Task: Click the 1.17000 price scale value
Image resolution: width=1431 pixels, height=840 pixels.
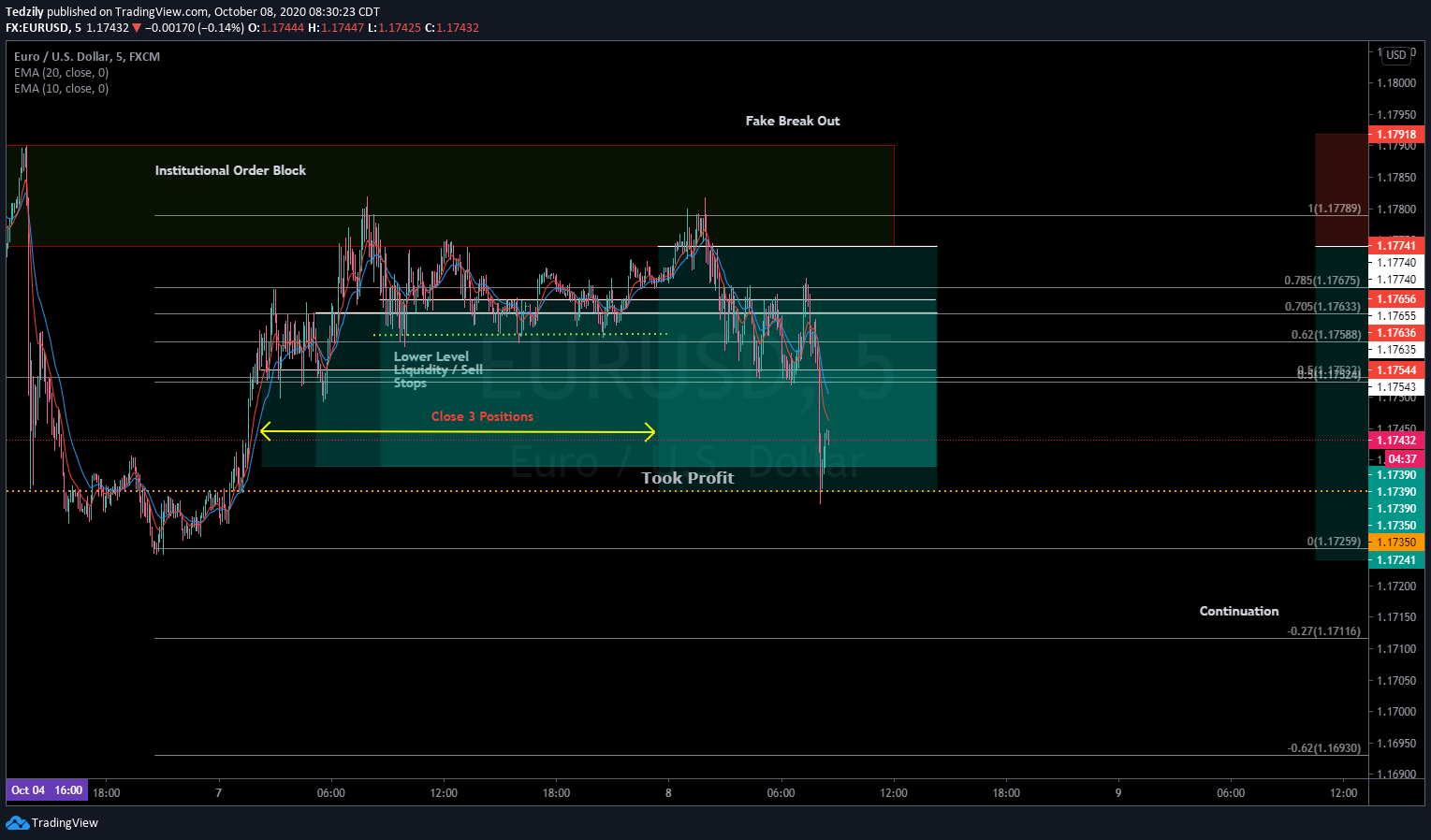Action: pos(1396,712)
